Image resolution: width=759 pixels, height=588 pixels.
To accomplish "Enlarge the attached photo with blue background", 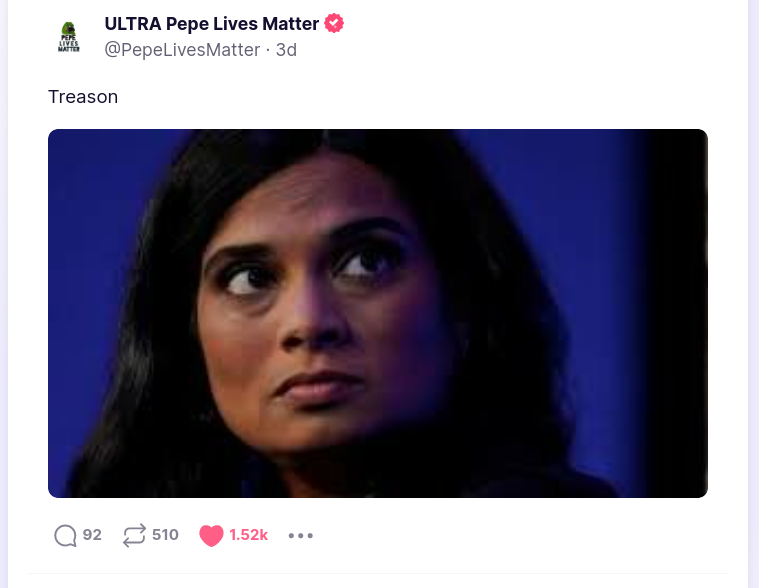I will 378,313.
